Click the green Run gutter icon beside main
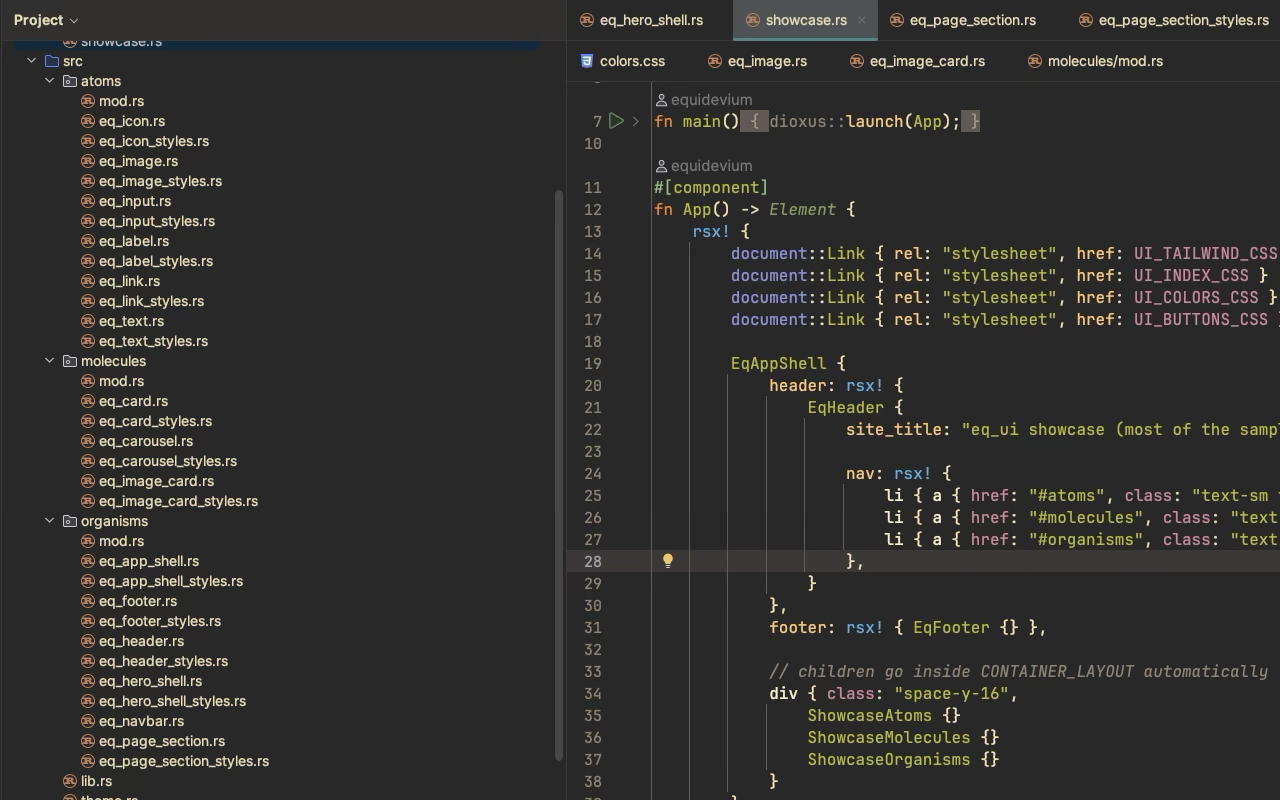Screen dimensions: 1280x800 tap(616, 121)
